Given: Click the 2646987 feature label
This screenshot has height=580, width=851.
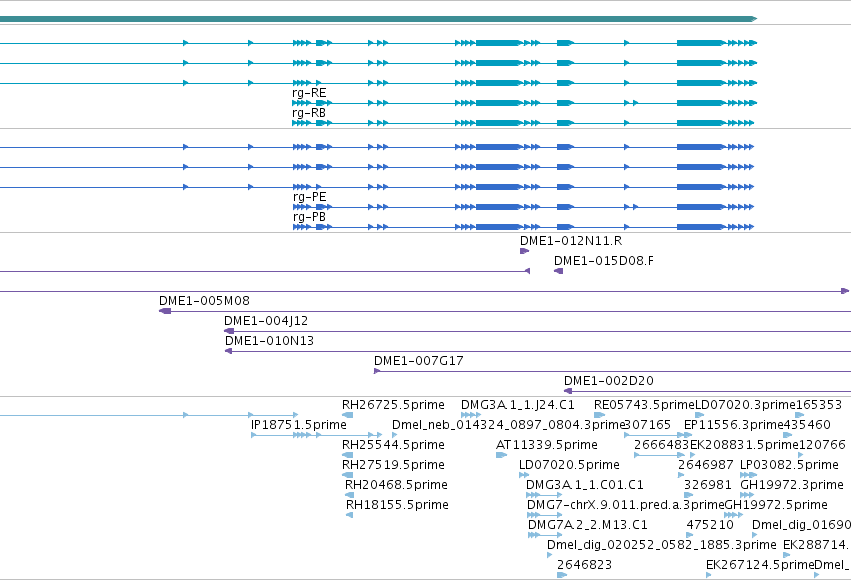Looking at the screenshot, I should coord(706,465).
